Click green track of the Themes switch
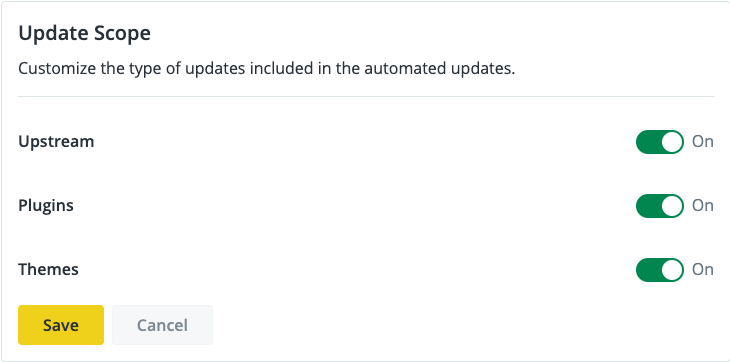The height and width of the screenshot is (362, 730). [649, 270]
